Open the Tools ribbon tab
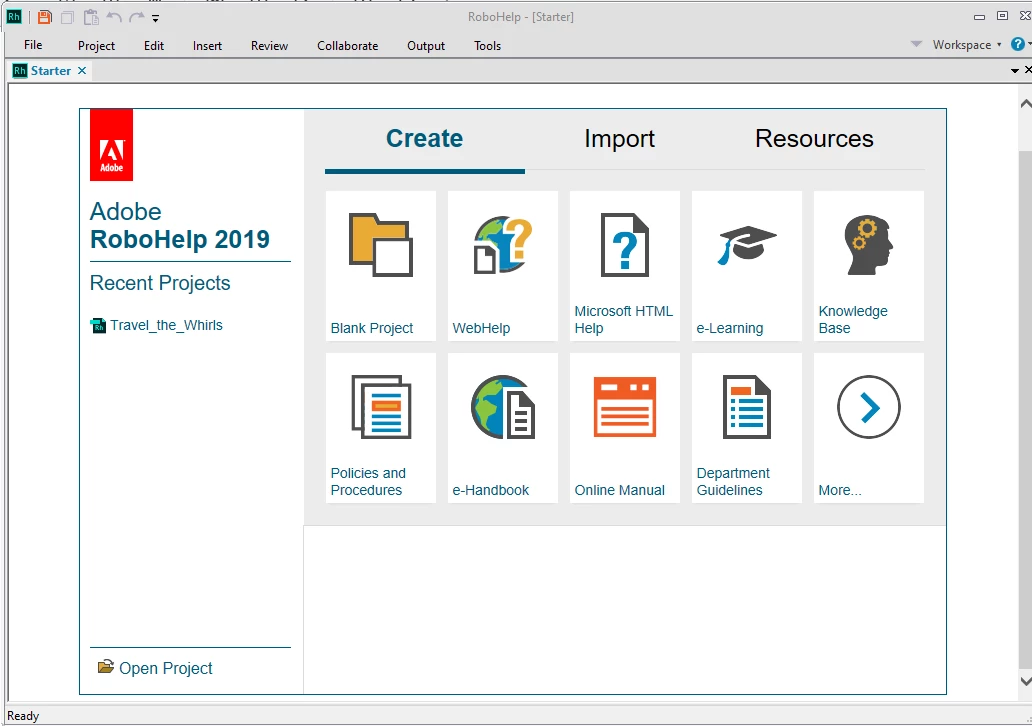 click(488, 45)
